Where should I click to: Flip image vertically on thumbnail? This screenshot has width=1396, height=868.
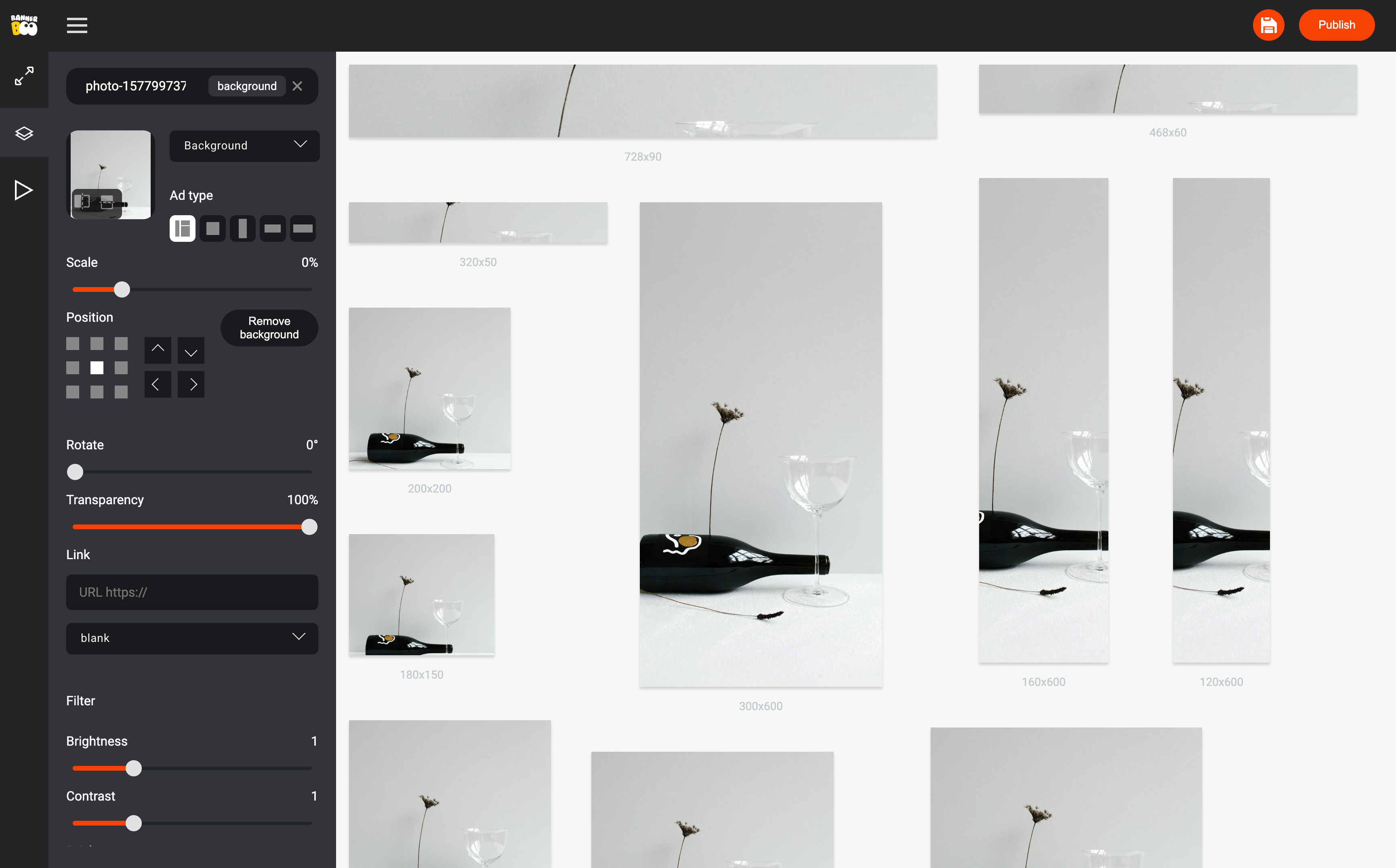tap(107, 202)
